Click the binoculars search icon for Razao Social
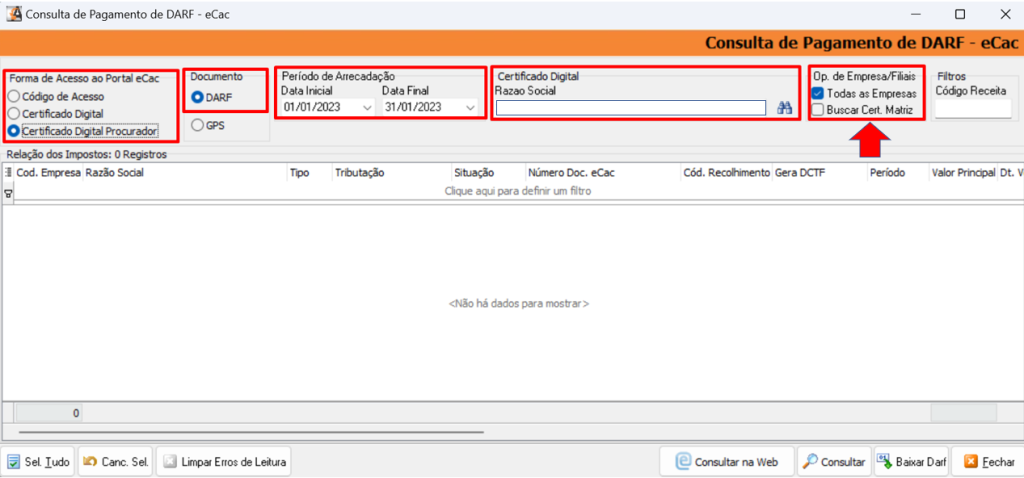1024x478 pixels. (x=784, y=108)
